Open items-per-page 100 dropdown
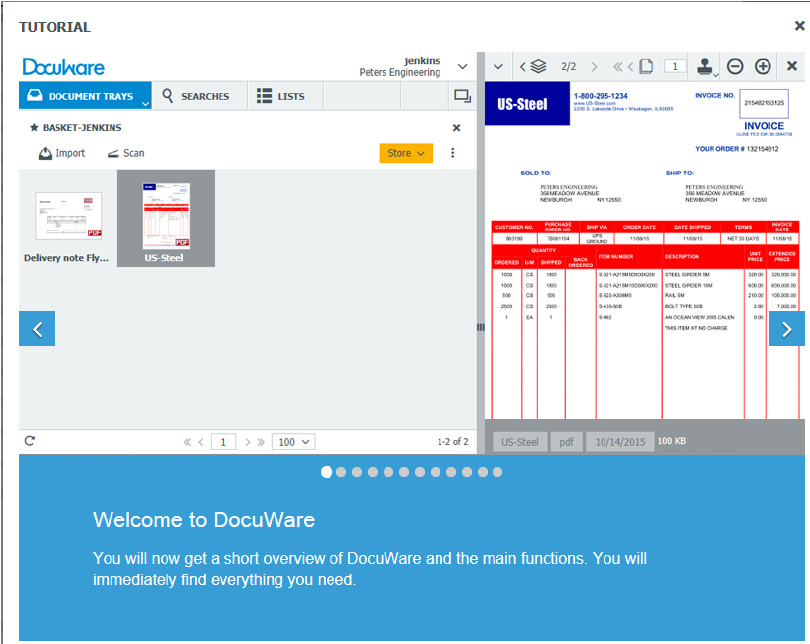This screenshot has width=810, height=644. pos(293,442)
